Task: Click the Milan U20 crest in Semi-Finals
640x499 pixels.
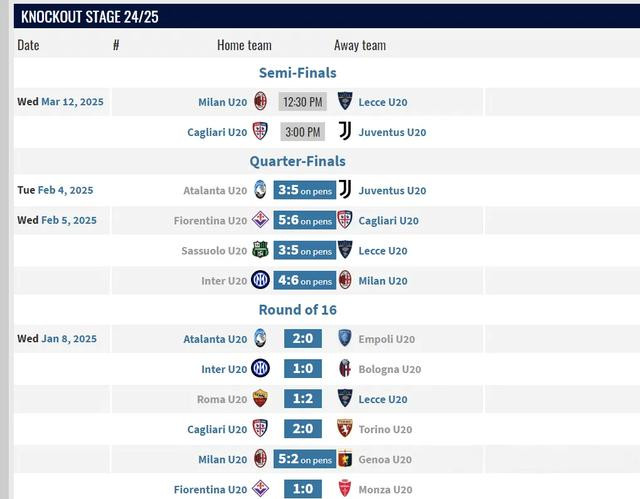Action: point(260,101)
